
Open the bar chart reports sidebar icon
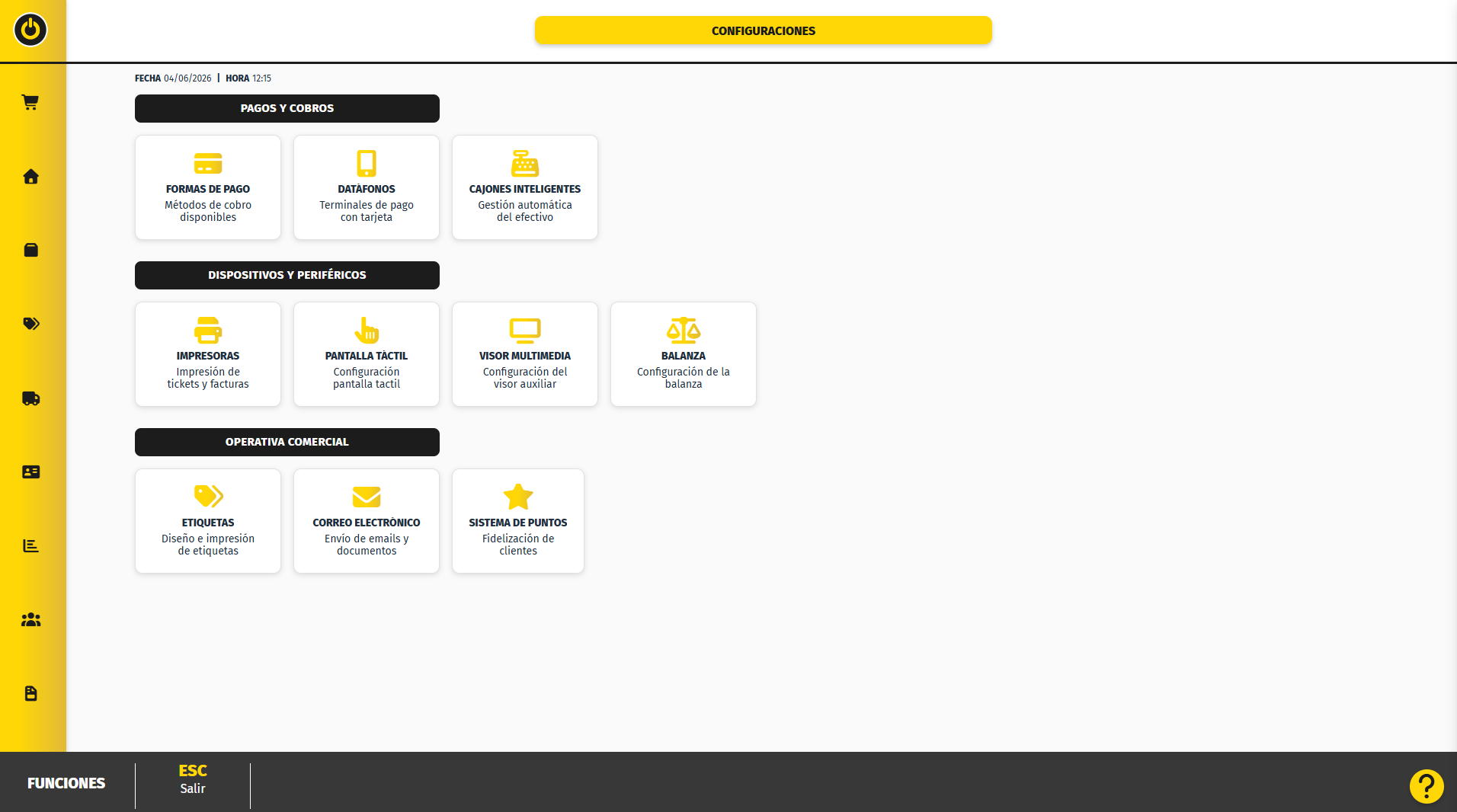30,545
